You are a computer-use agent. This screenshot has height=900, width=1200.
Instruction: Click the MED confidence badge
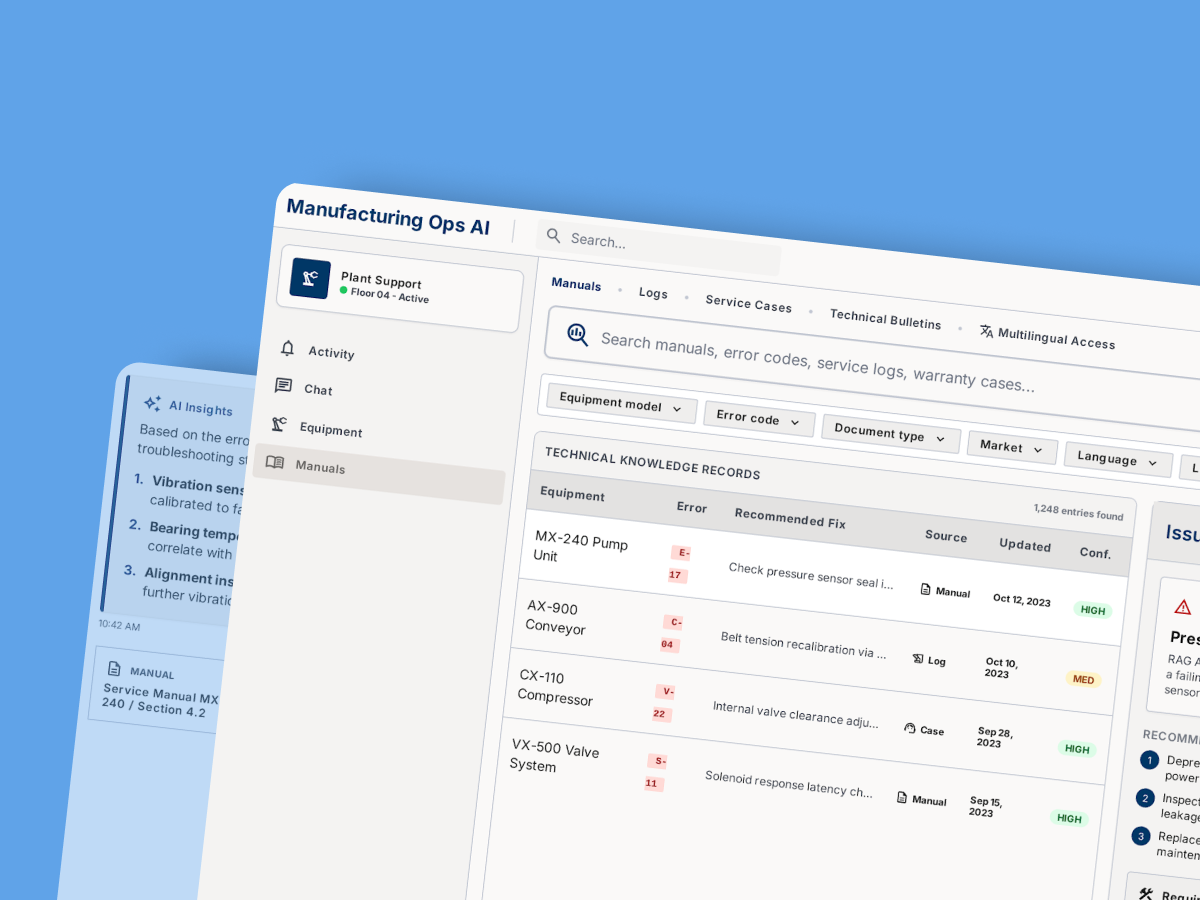click(x=1084, y=679)
